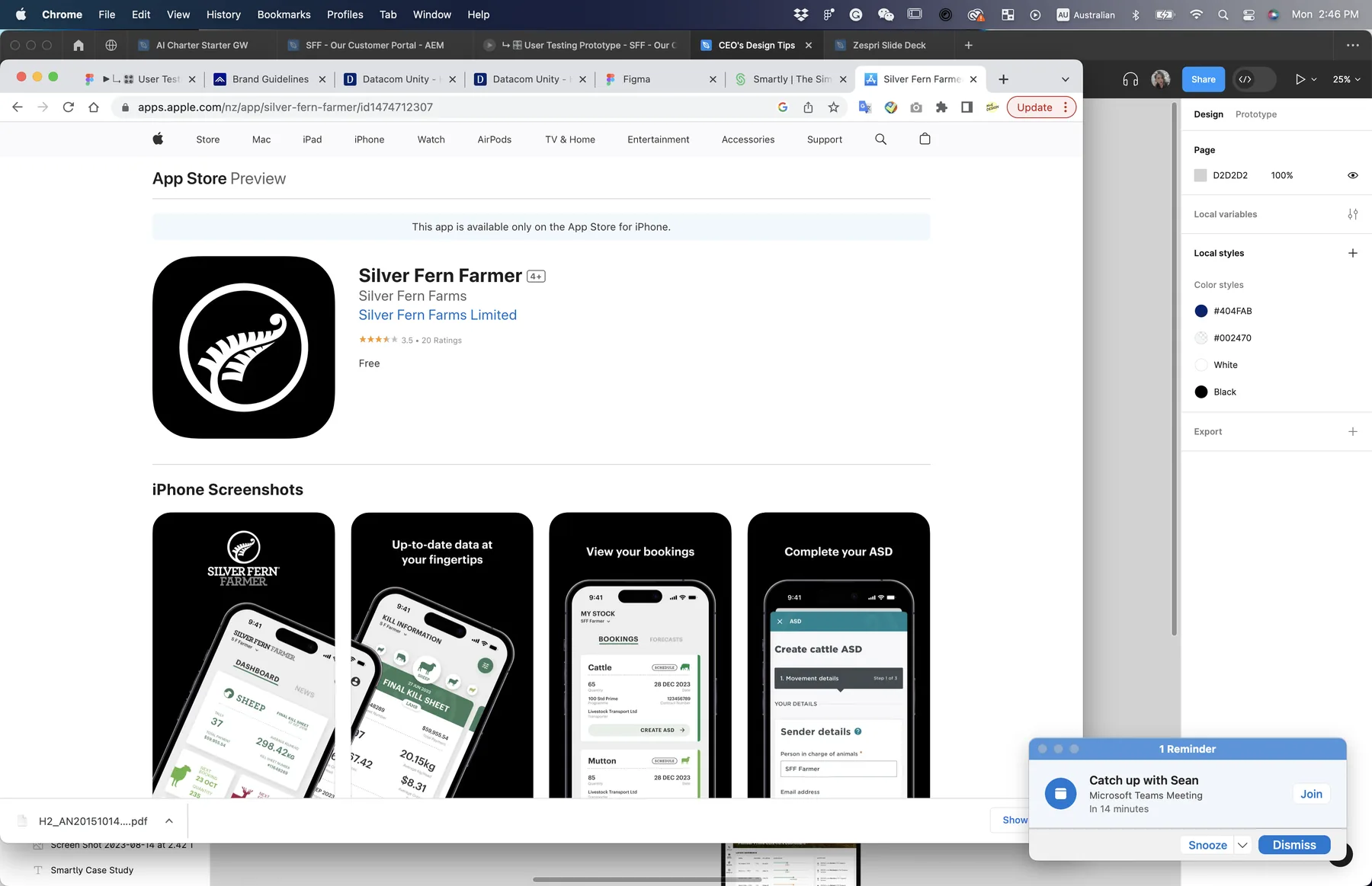The height and width of the screenshot is (886, 1372).
Task: Click the D2D2D2 page color swatch
Action: [1200, 175]
